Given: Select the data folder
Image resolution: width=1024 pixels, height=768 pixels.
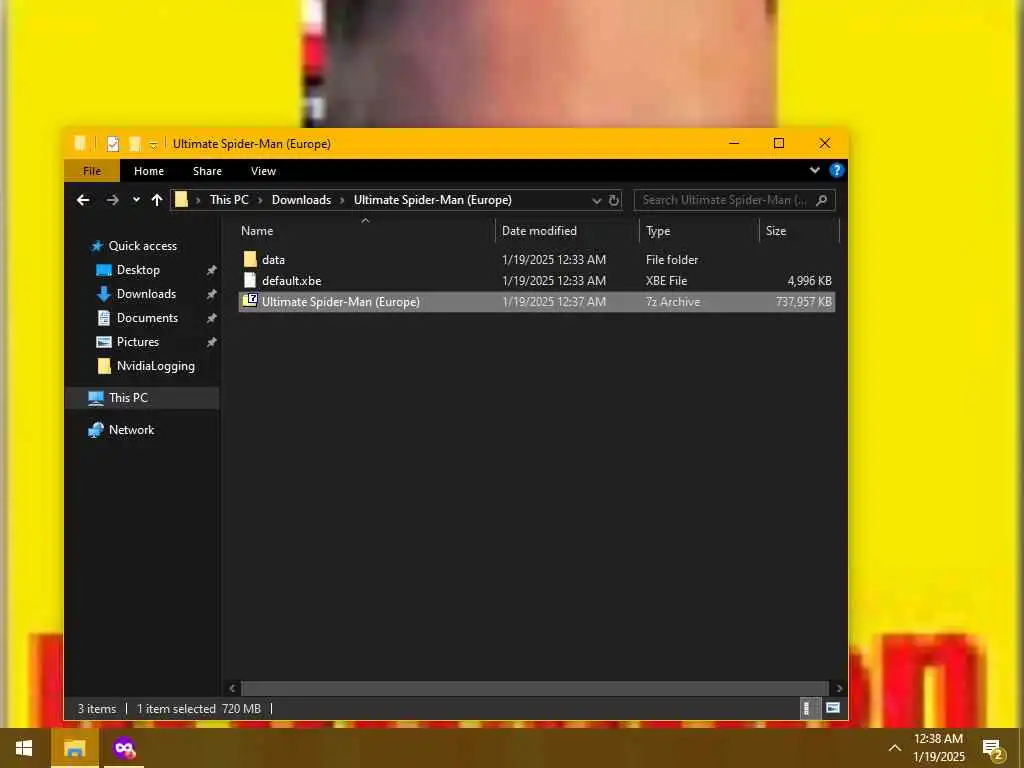Looking at the screenshot, I should (273, 259).
